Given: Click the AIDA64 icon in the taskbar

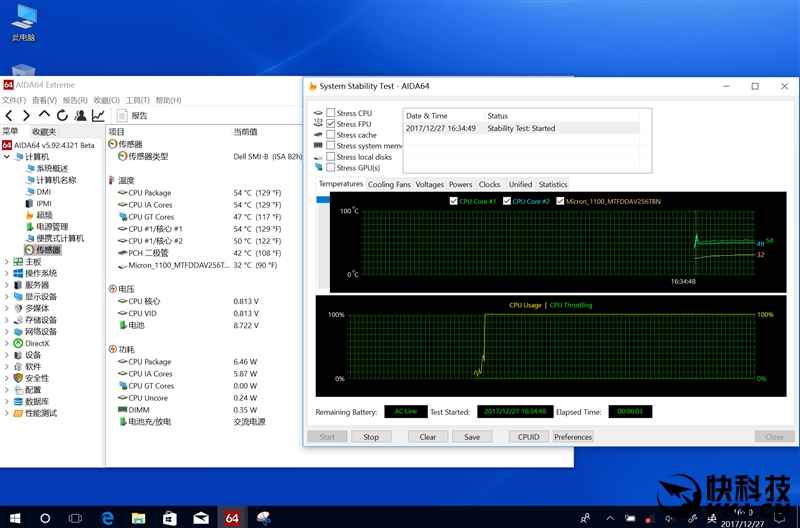Looking at the screenshot, I should (232, 517).
